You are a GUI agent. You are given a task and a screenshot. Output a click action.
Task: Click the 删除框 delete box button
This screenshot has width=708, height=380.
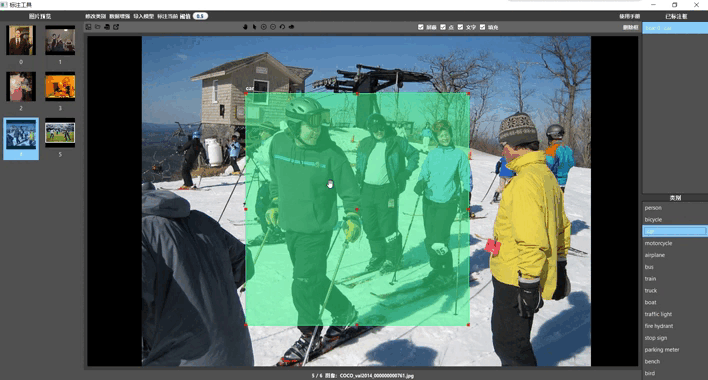click(631, 28)
